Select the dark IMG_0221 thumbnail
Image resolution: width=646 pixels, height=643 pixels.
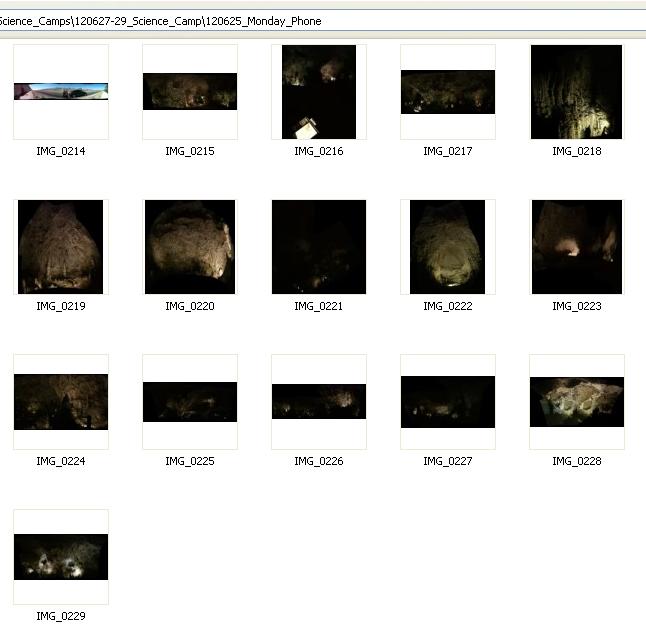[319, 247]
